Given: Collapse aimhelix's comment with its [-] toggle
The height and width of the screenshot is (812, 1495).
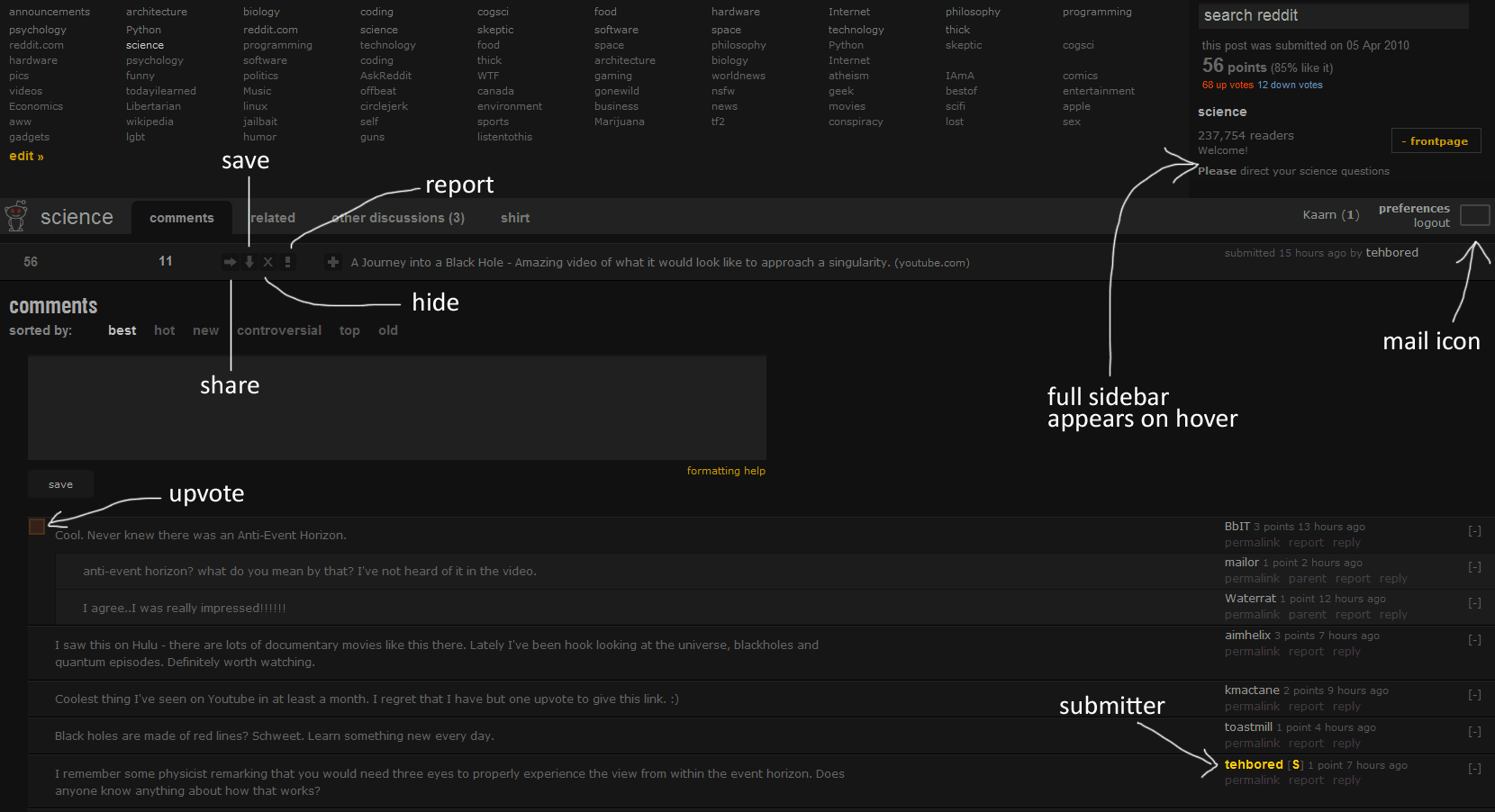Looking at the screenshot, I should point(1474,639).
